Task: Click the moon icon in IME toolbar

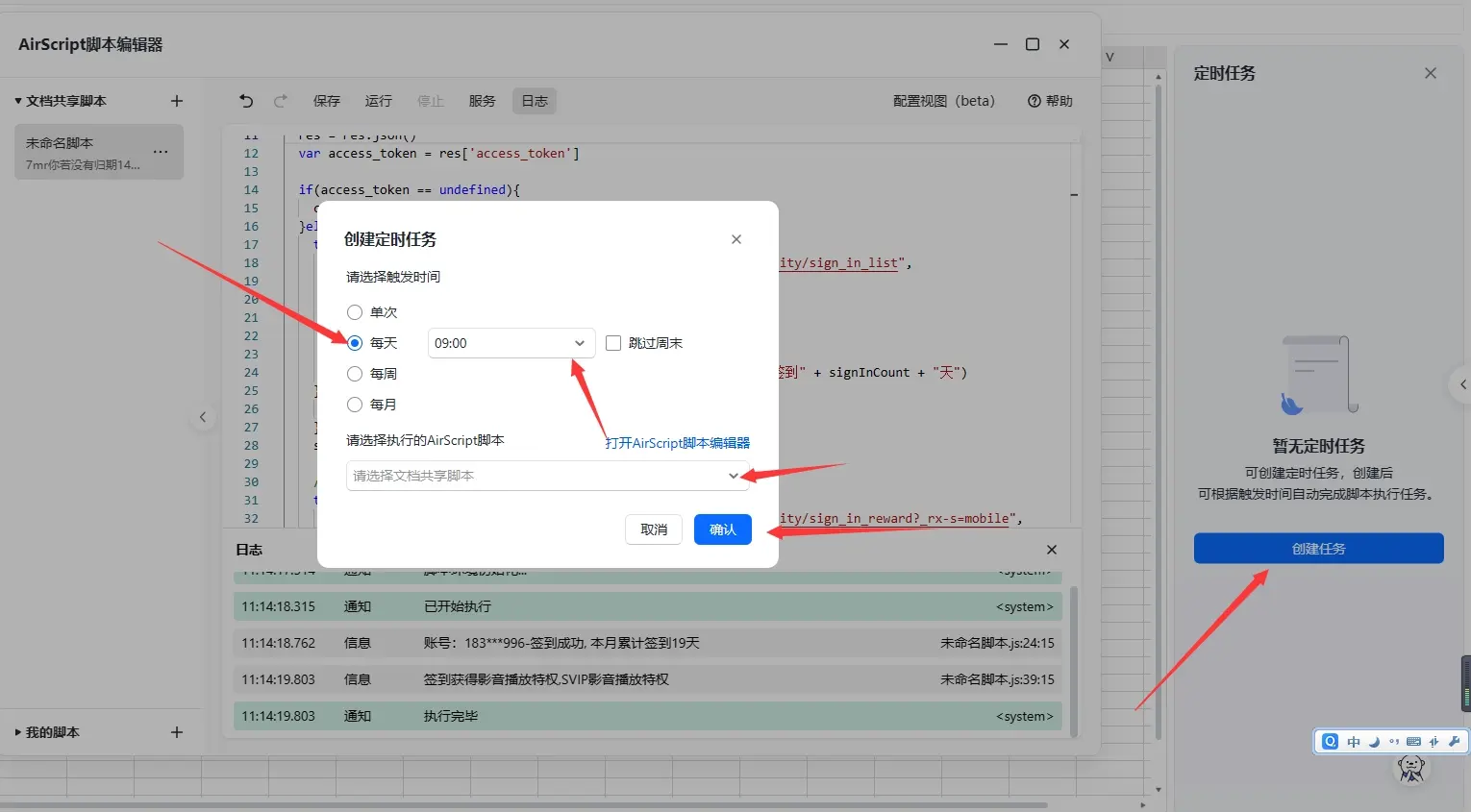Action: (1374, 742)
